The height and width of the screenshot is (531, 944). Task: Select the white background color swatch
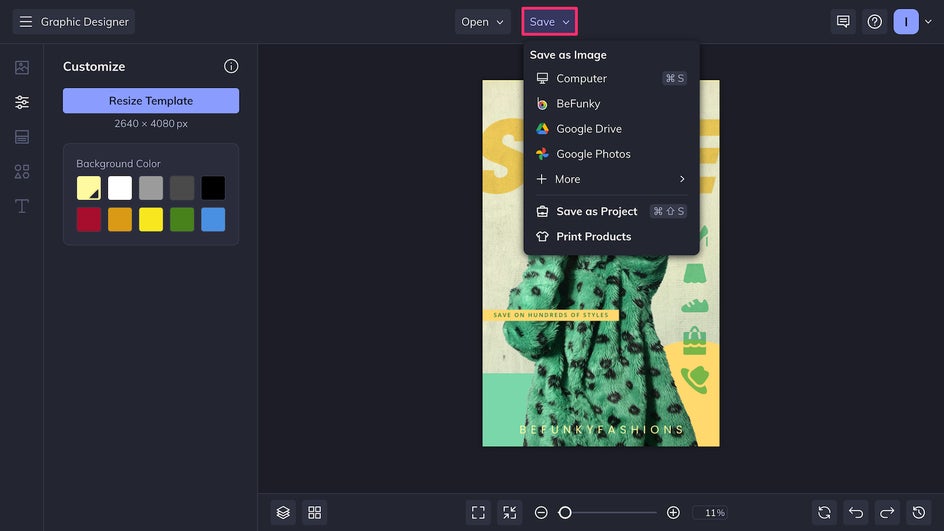pos(120,188)
